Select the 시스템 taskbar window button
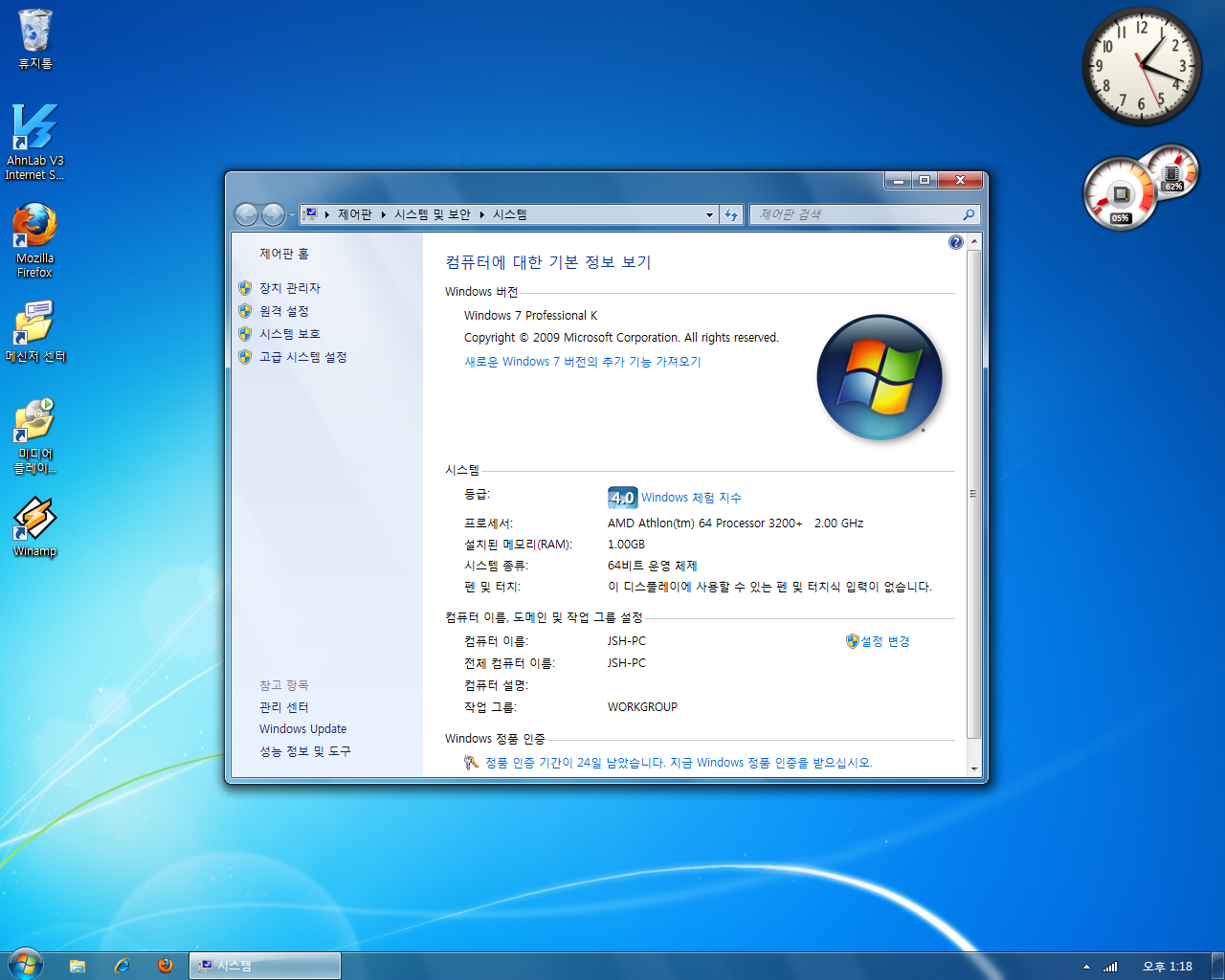Screen dimensions: 1225x980 (x=265, y=966)
